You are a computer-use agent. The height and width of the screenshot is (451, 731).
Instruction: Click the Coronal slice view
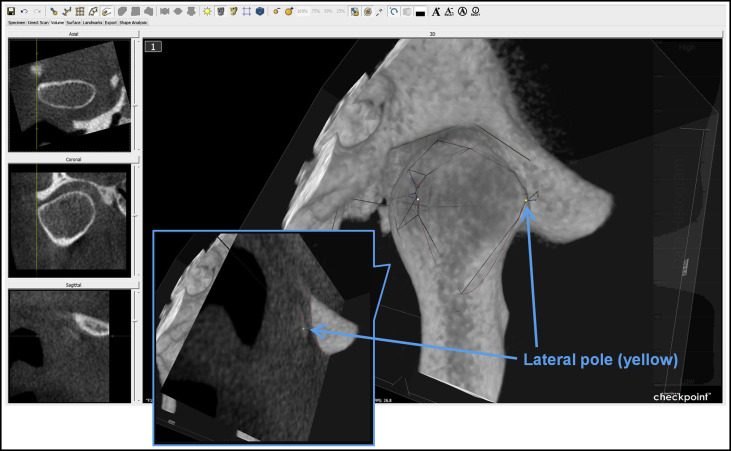68,219
